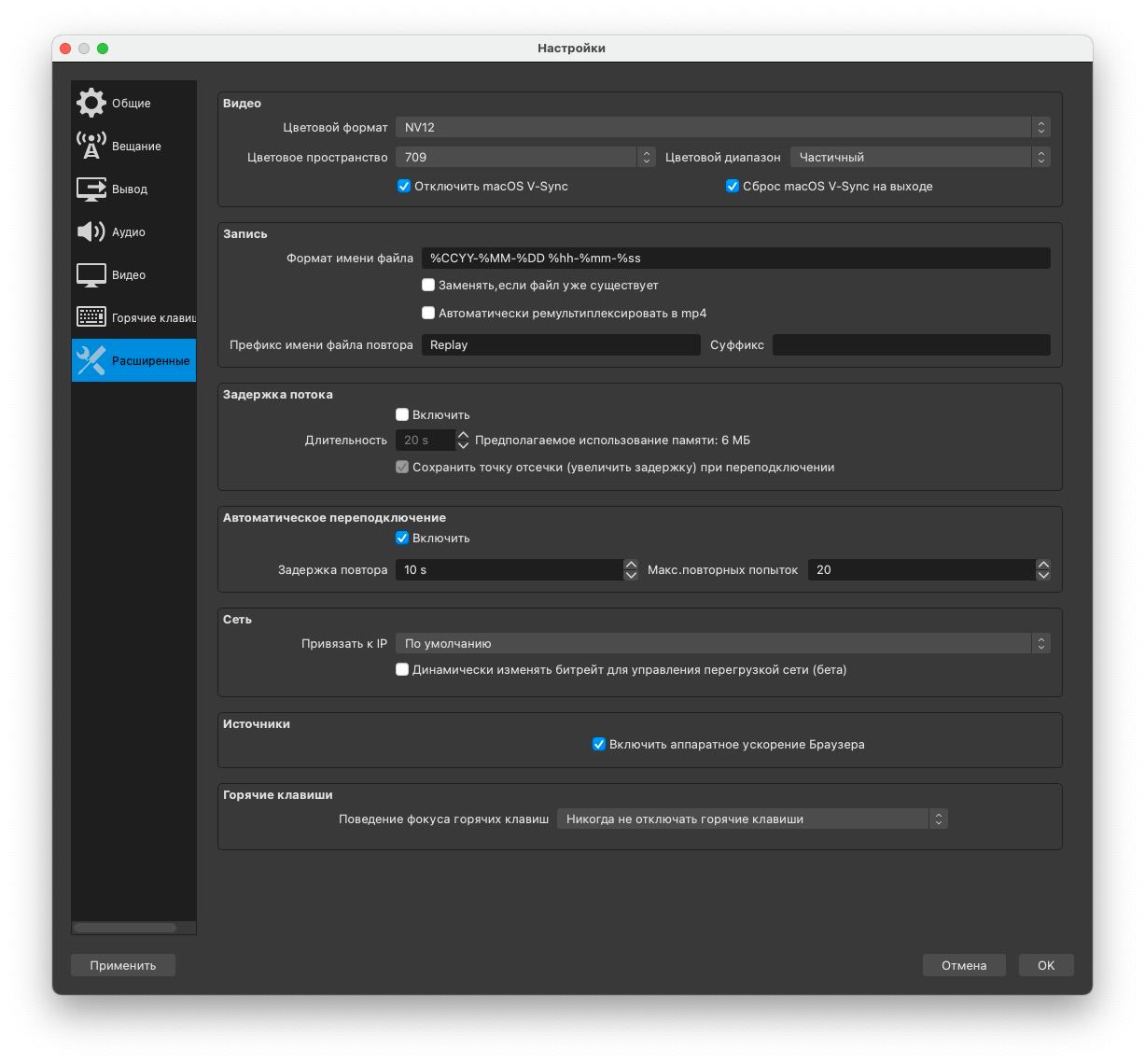Disable auto-reconnect Включить checkbox

coord(402,538)
